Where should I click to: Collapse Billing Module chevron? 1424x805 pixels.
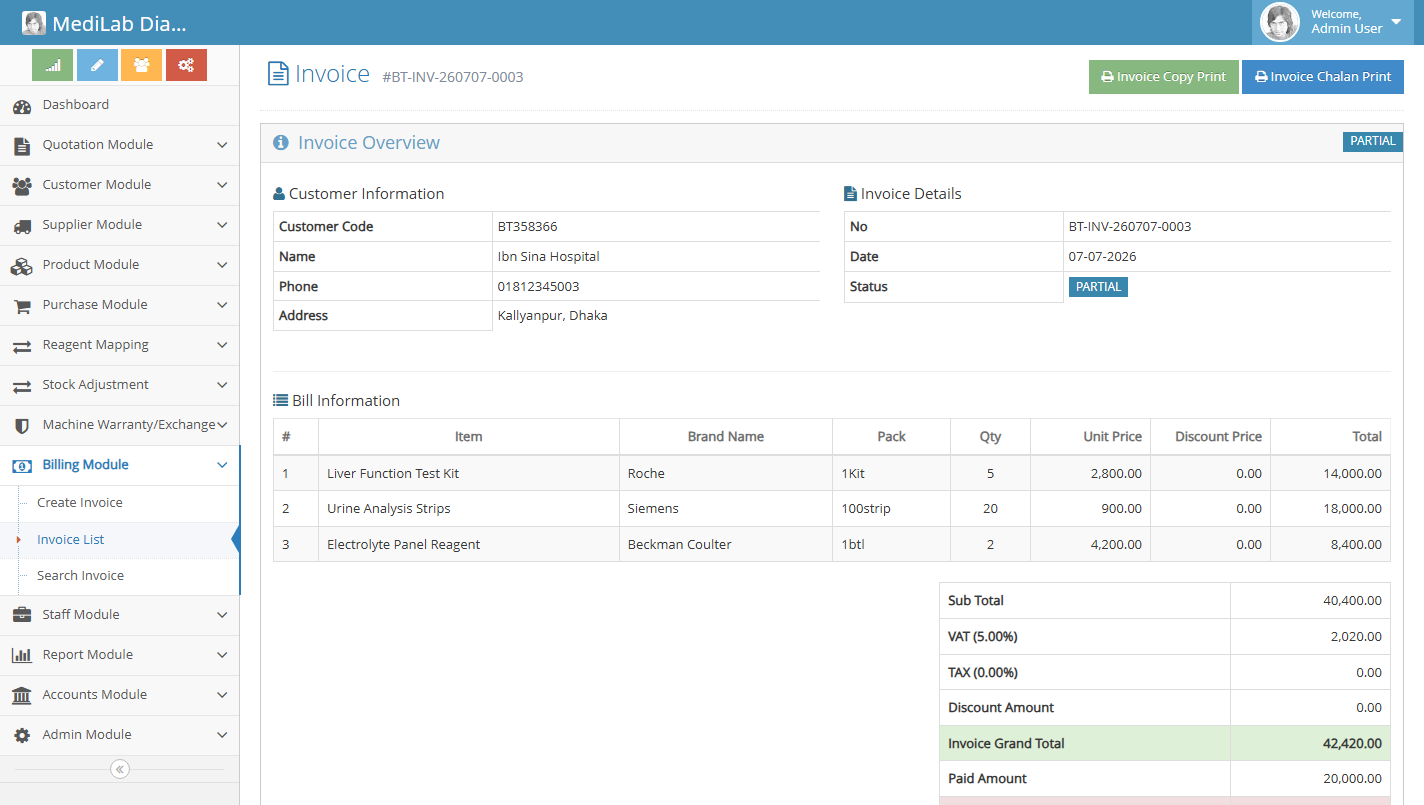click(x=222, y=465)
